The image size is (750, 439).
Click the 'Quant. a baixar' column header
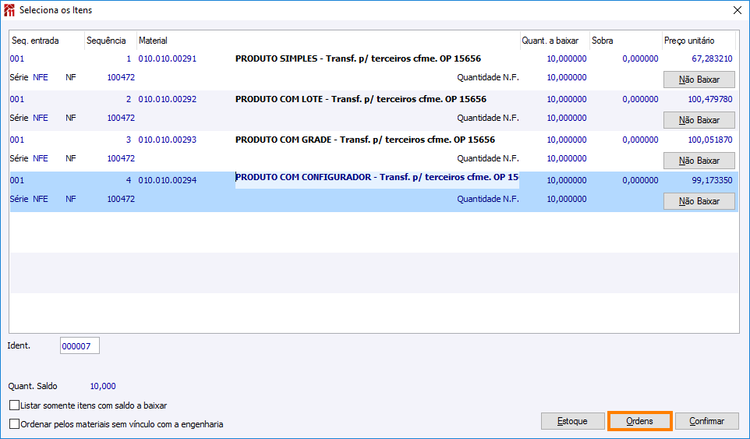554,41
